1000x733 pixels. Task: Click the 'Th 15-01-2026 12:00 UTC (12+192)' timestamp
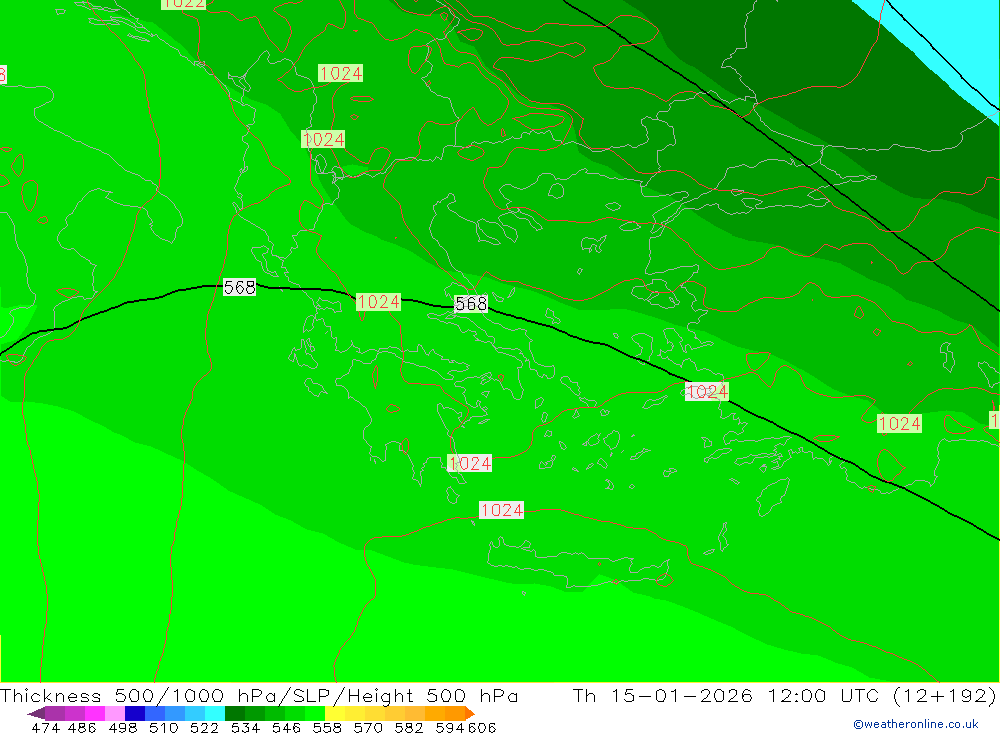pos(784,695)
